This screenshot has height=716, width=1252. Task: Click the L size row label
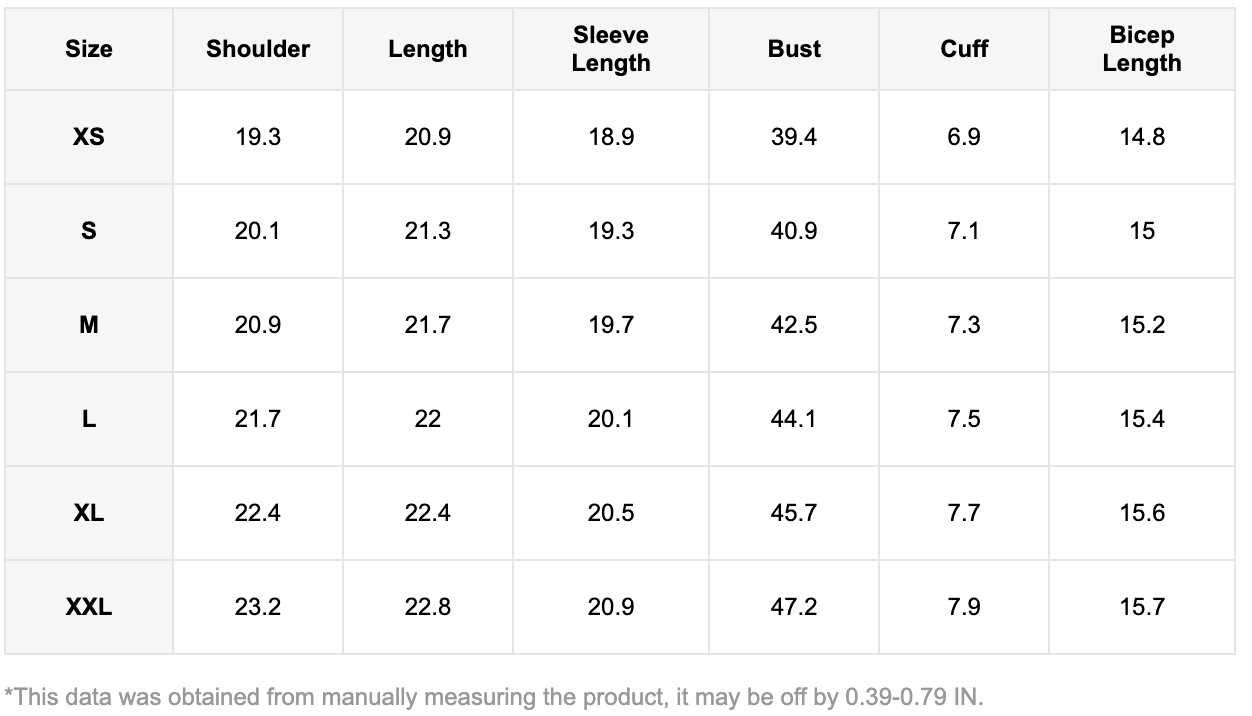89,419
